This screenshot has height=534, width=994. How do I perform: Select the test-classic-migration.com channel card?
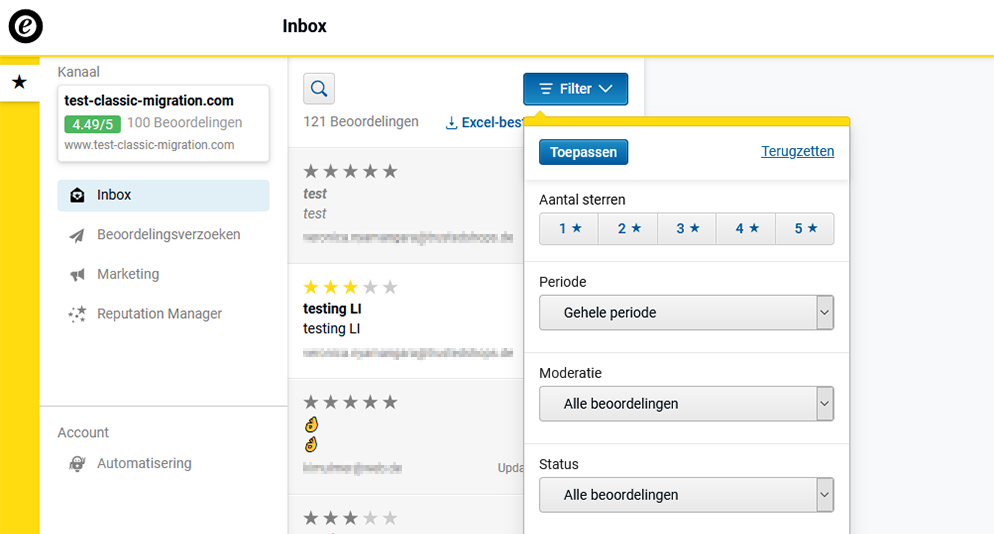tap(164, 124)
